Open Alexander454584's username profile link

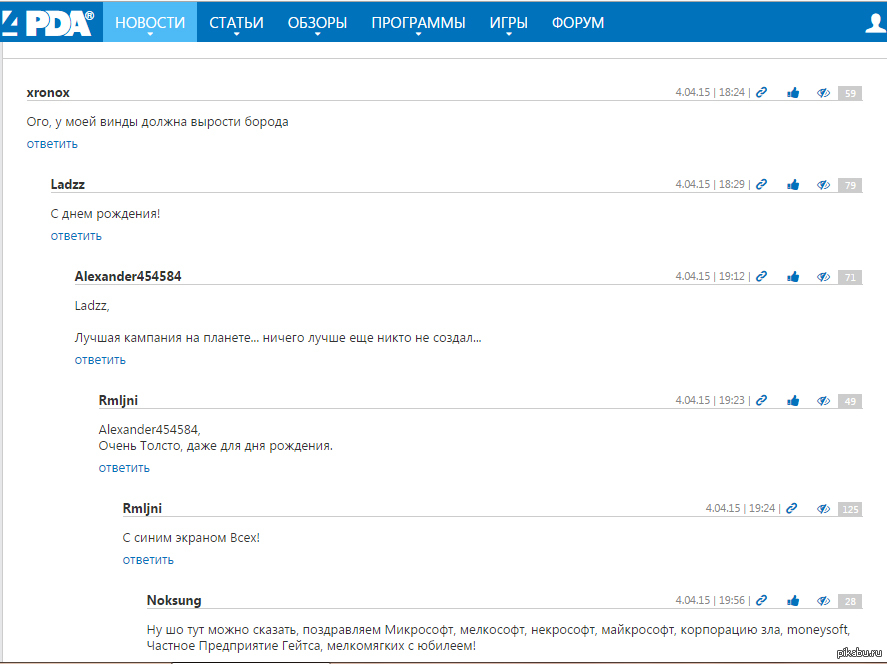click(x=128, y=276)
